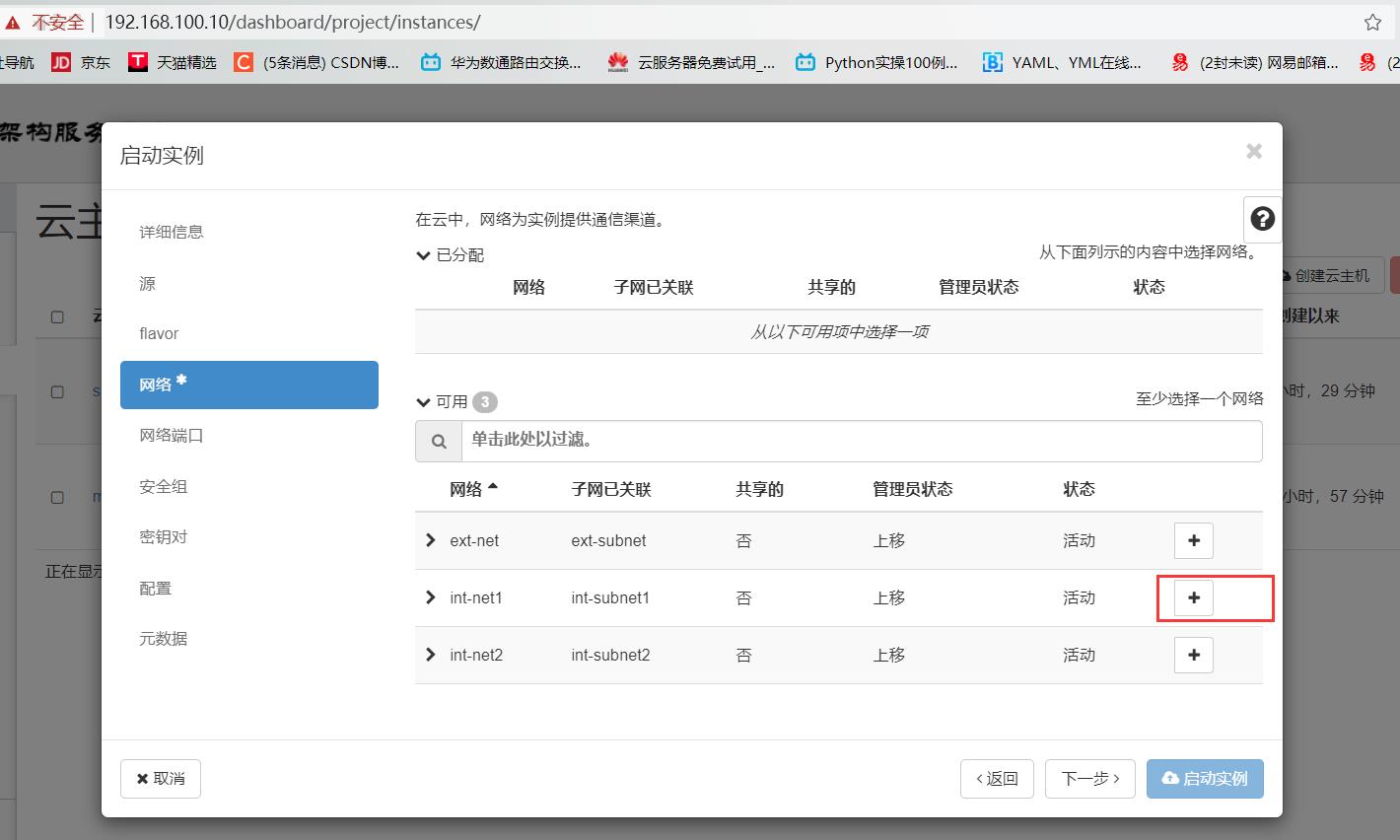This screenshot has height=840, width=1400.
Task: Expand the int-net1 row details
Action: point(430,597)
